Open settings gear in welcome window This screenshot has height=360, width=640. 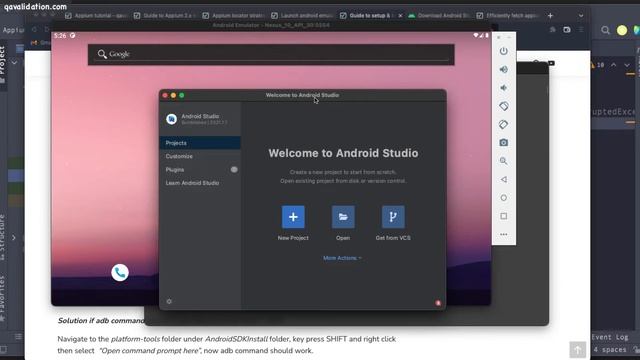point(169,301)
